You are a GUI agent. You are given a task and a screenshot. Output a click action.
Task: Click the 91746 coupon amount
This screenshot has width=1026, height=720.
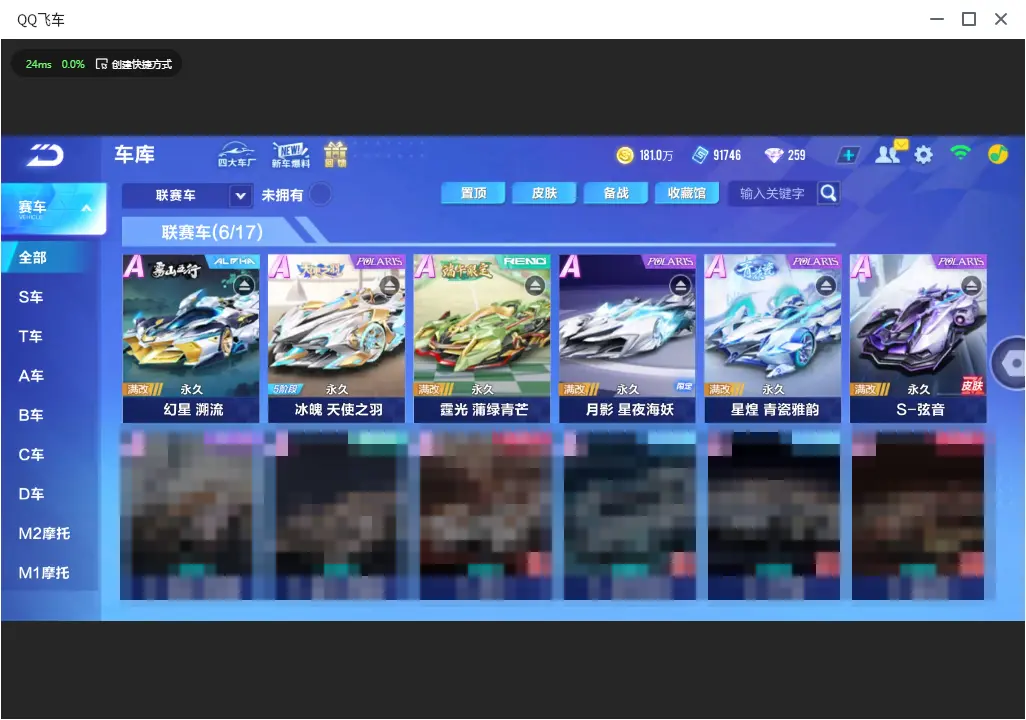(x=727, y=155)
